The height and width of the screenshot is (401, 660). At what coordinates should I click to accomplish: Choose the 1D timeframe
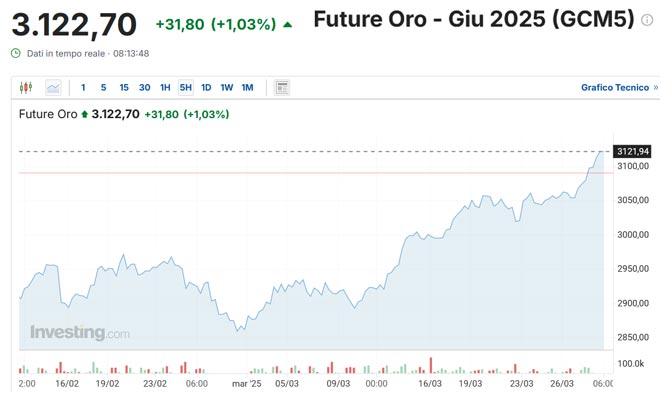pyautogui.click(x=206, y=88)
